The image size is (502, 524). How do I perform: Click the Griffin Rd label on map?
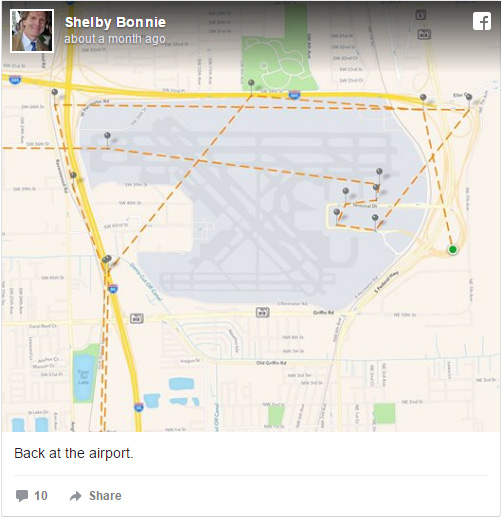tap(323, 312)
